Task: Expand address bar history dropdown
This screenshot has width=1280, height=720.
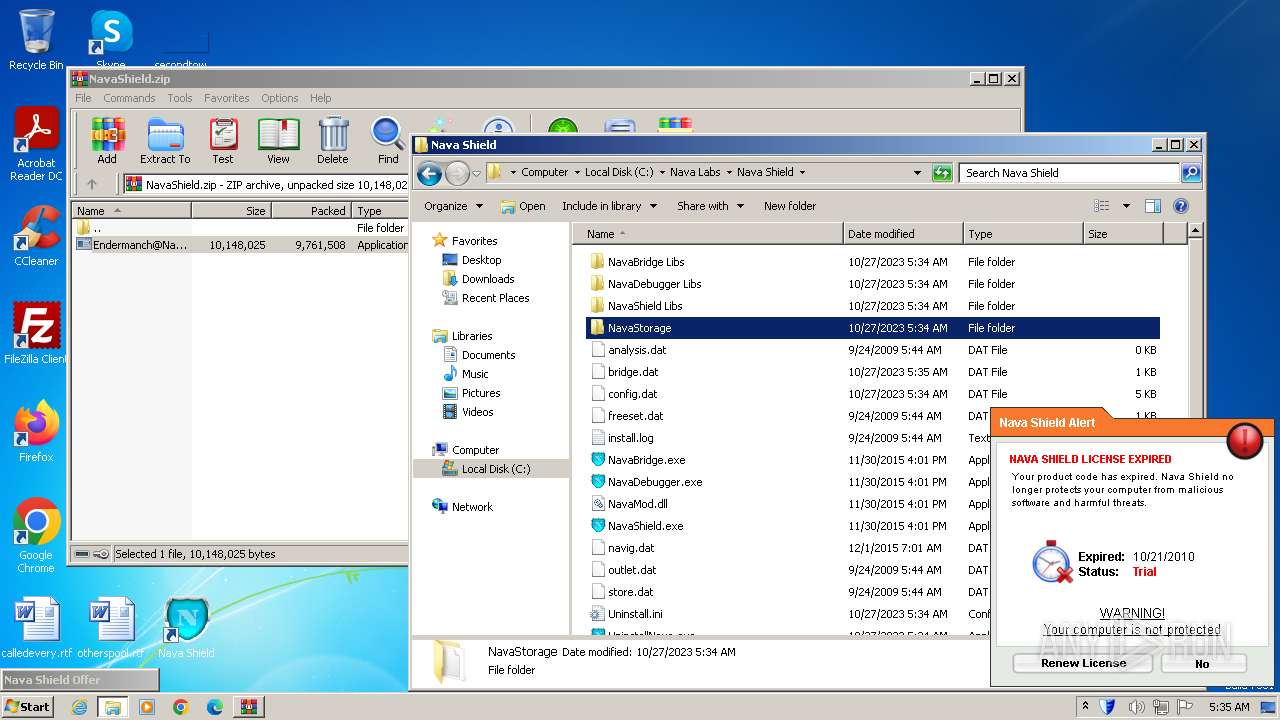Action: (917, 173)
